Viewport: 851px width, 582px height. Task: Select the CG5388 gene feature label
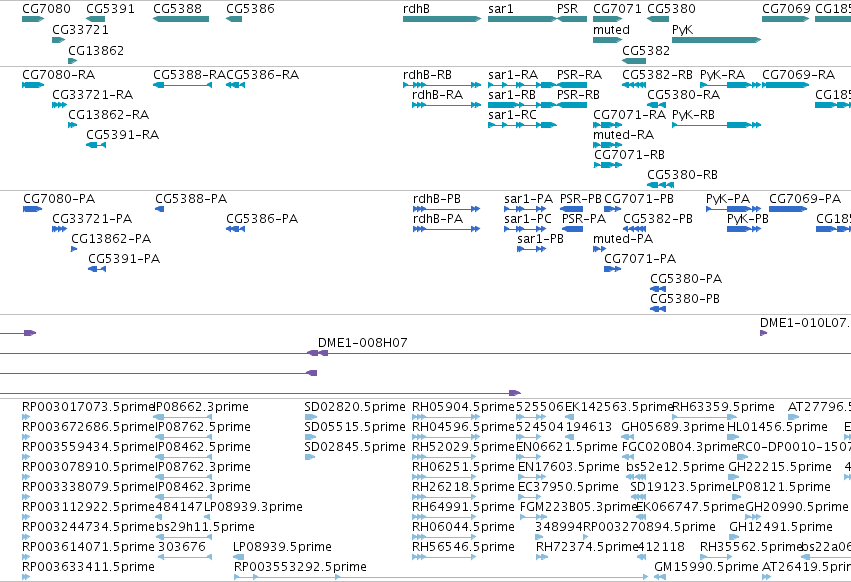177,9
